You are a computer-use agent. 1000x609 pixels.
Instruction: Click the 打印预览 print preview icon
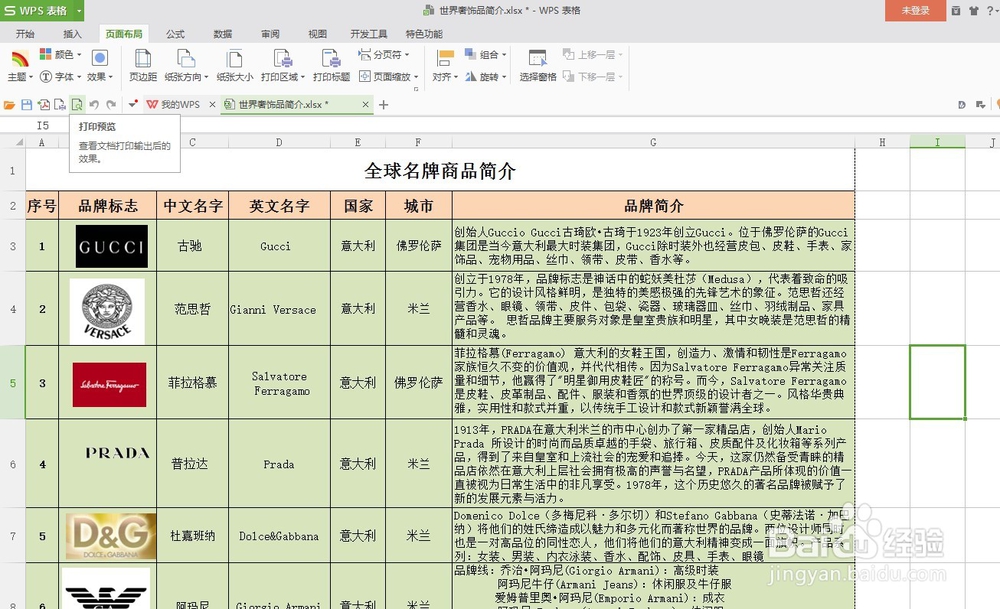(x=77, y=105)
